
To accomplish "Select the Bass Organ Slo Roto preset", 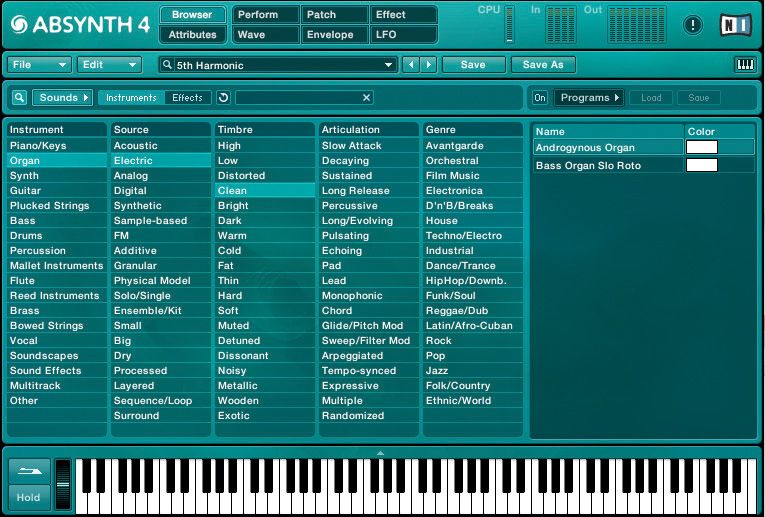I will pyautogui.click(x=608, y=165).
